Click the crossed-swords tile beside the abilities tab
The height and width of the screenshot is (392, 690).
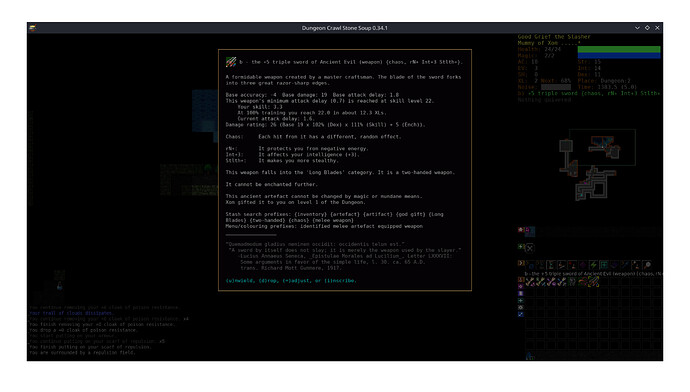(530, 248)
